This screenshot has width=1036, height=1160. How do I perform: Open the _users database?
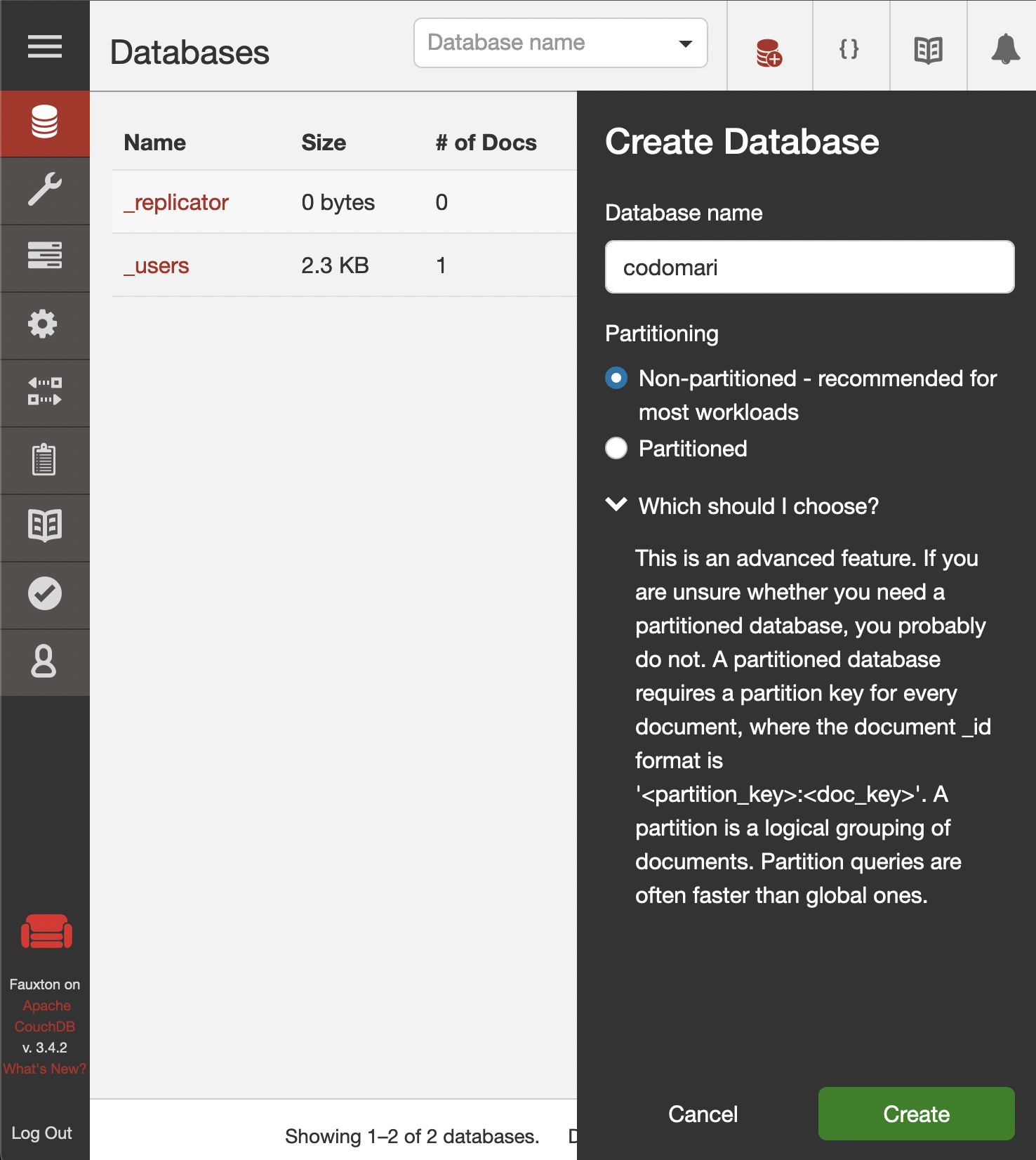157,265
